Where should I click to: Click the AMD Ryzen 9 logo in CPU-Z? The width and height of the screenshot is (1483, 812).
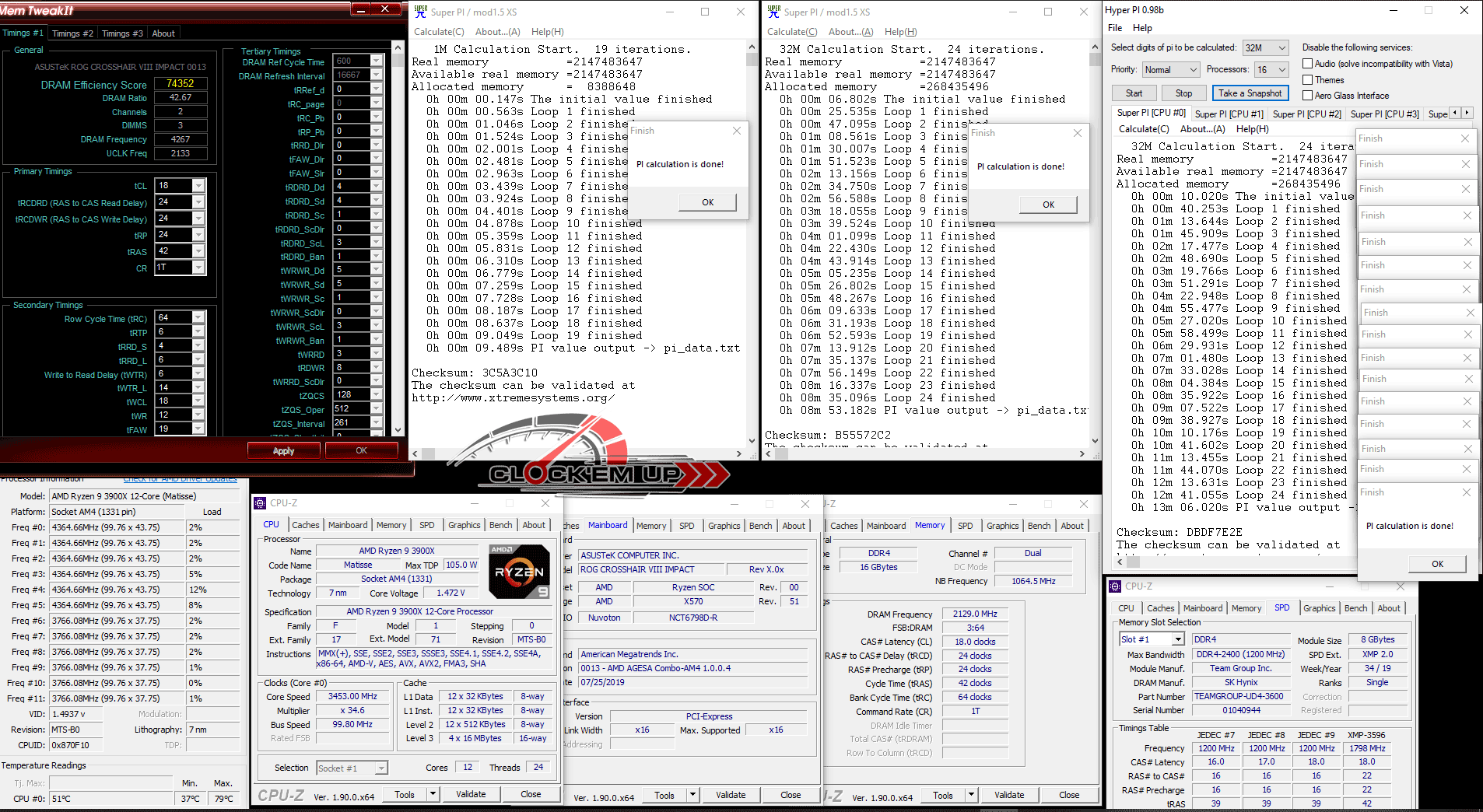pyautogui.click(x=518, y=572)
